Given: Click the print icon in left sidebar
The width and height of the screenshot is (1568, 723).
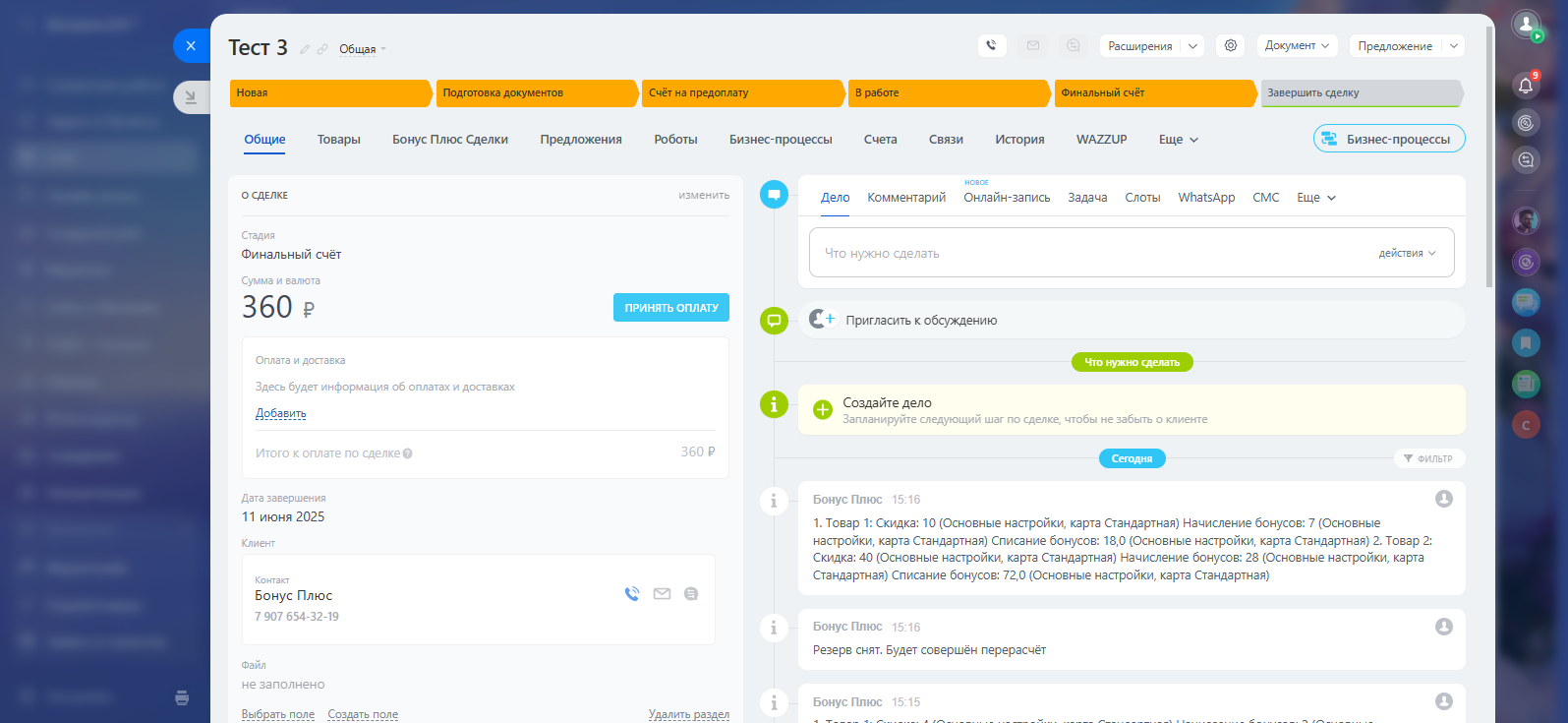Looking at the screenshot, I should coord(182,697).
